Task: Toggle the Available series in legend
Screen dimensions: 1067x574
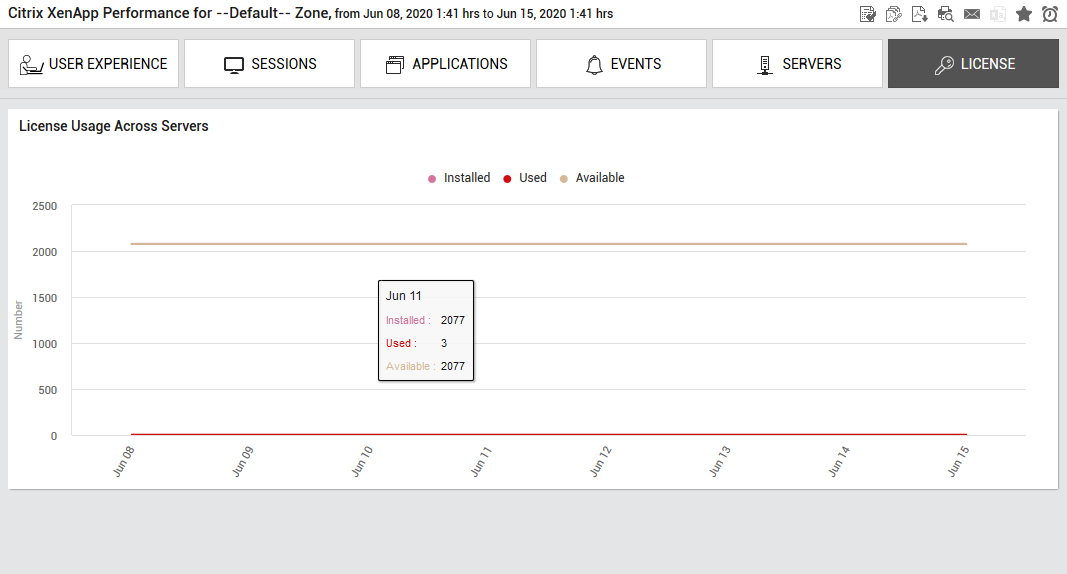Action: (x=592, y=178)
